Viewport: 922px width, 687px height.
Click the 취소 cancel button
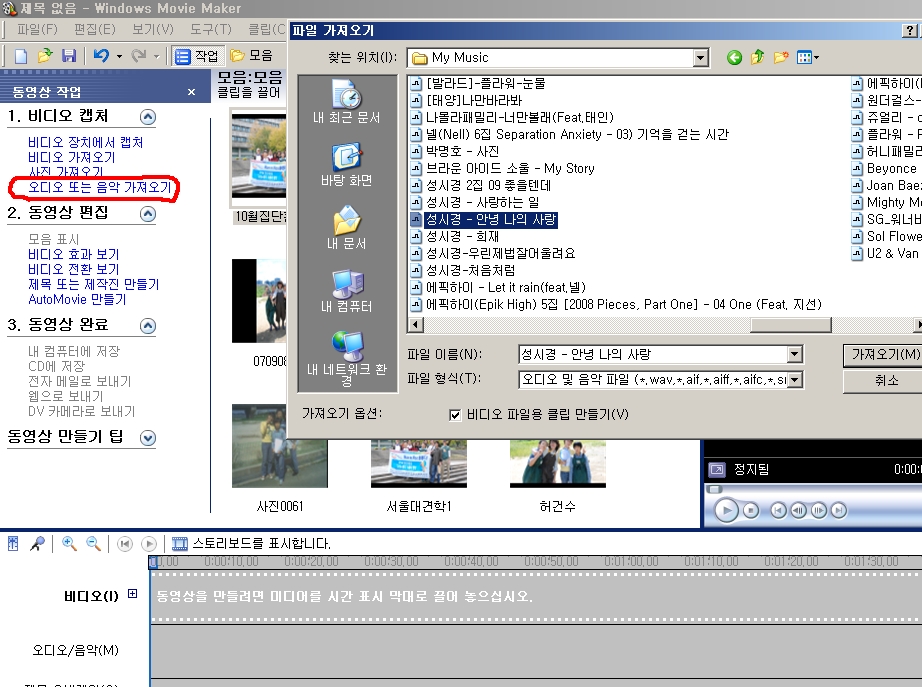click(883, 381)
